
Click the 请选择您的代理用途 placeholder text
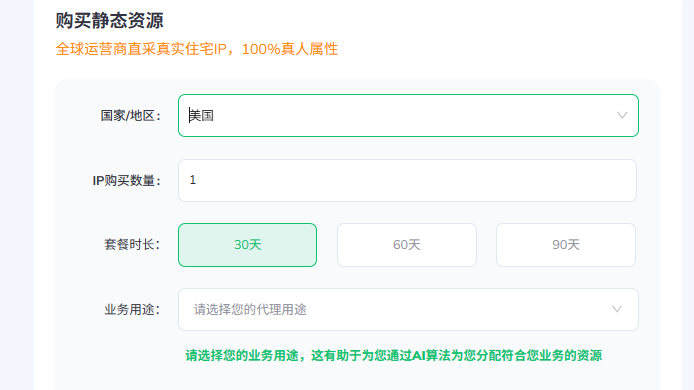point(250,309)
